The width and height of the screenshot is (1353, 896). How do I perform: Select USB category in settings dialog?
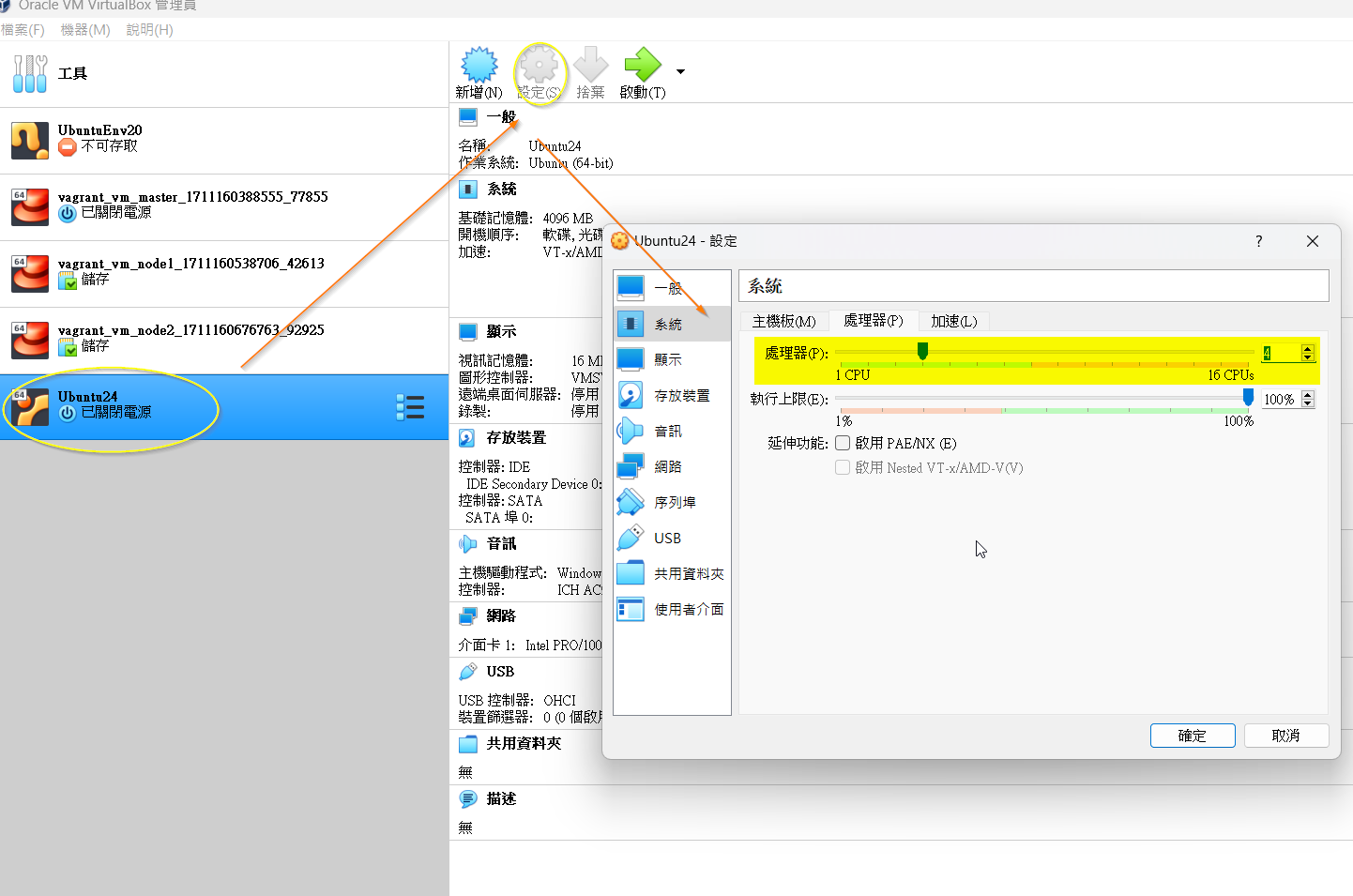coord(672,538)
